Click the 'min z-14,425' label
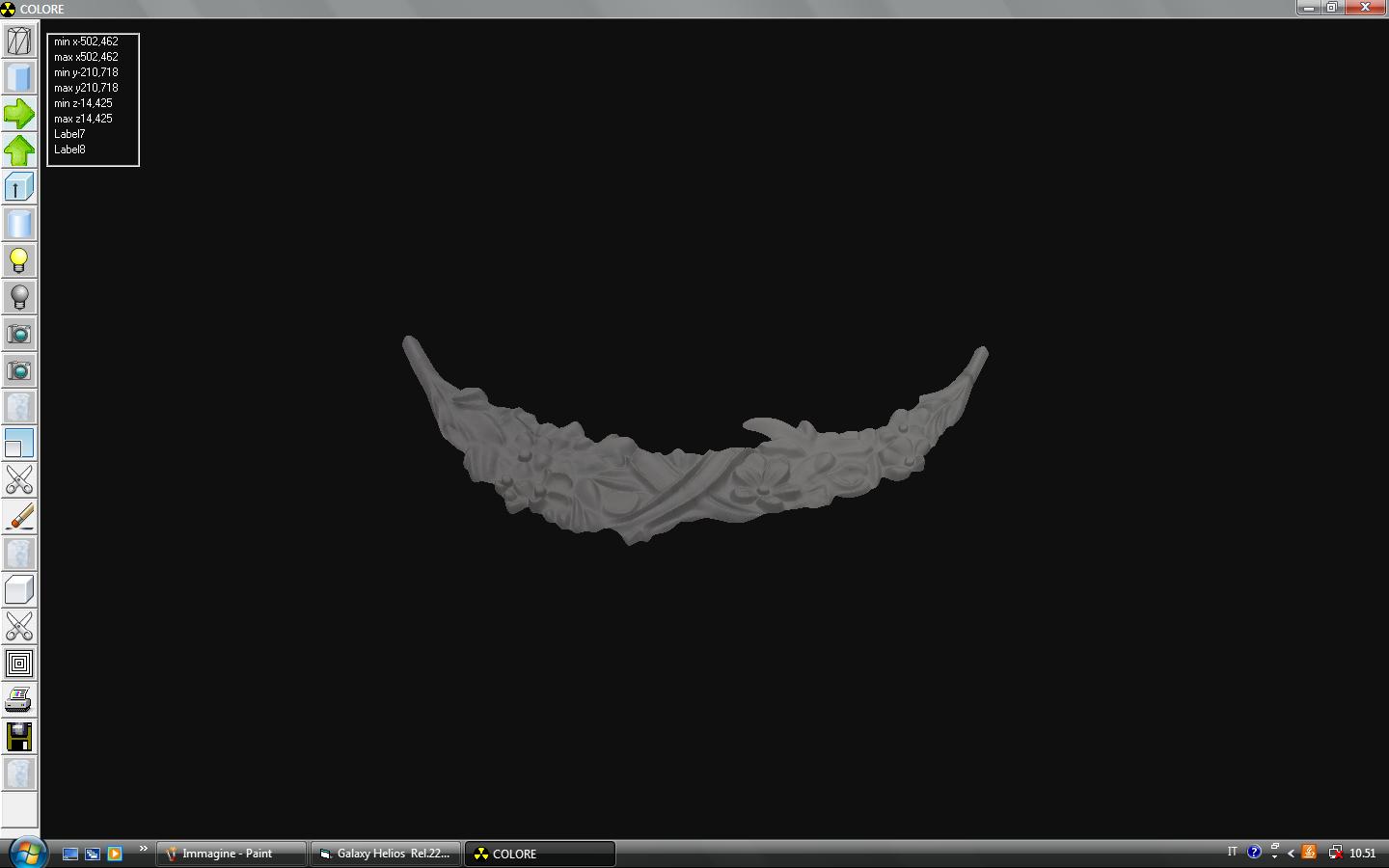The width and height of the screenshot is (1389, 868). click(x=83, y=103)
